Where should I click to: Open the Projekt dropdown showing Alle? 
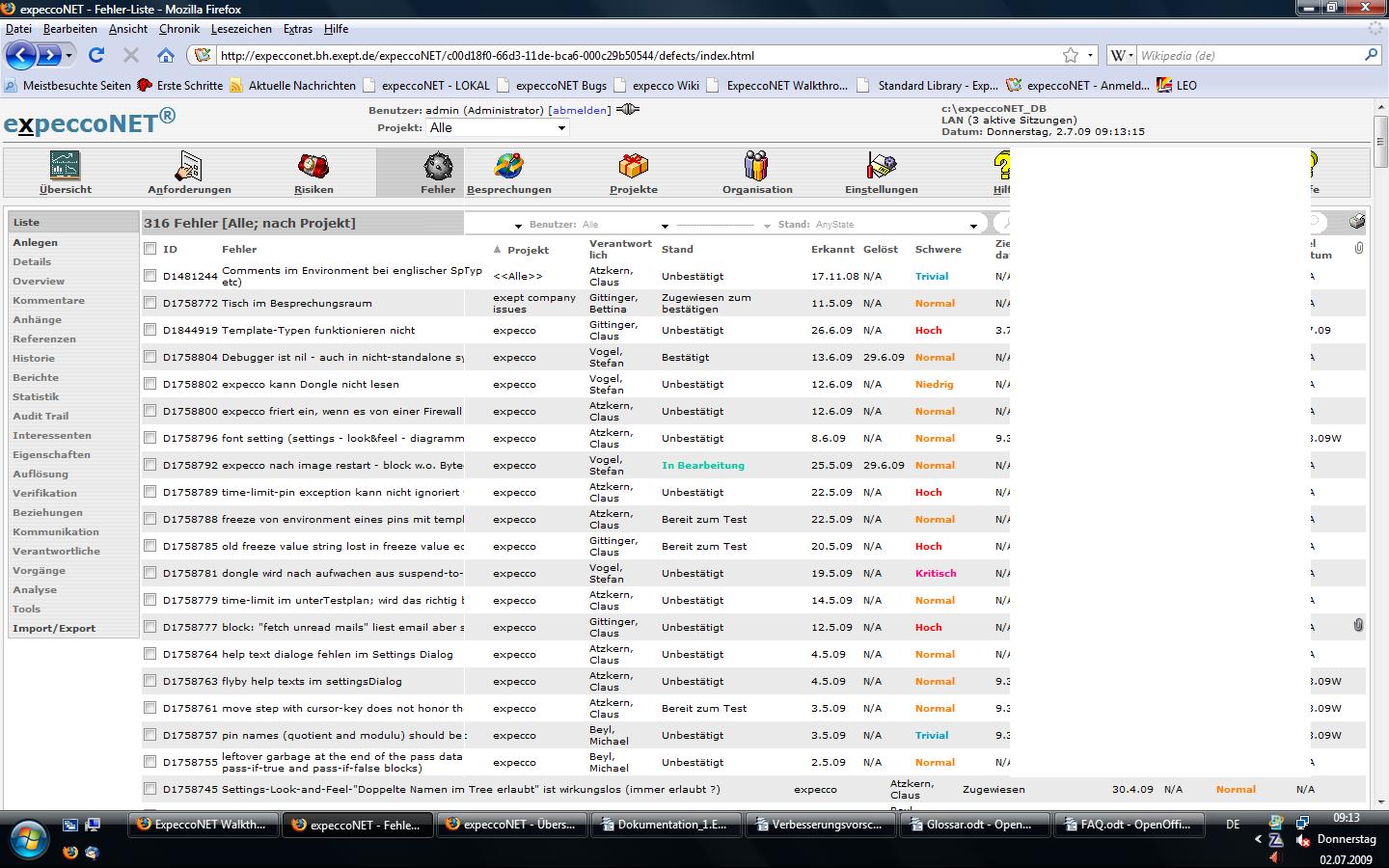point(498,128)
